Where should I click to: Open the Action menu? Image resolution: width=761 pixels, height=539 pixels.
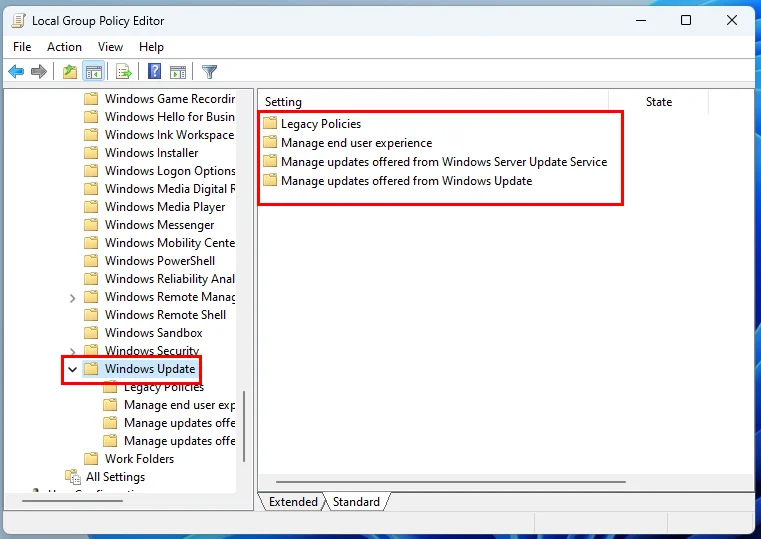[65, 47]
